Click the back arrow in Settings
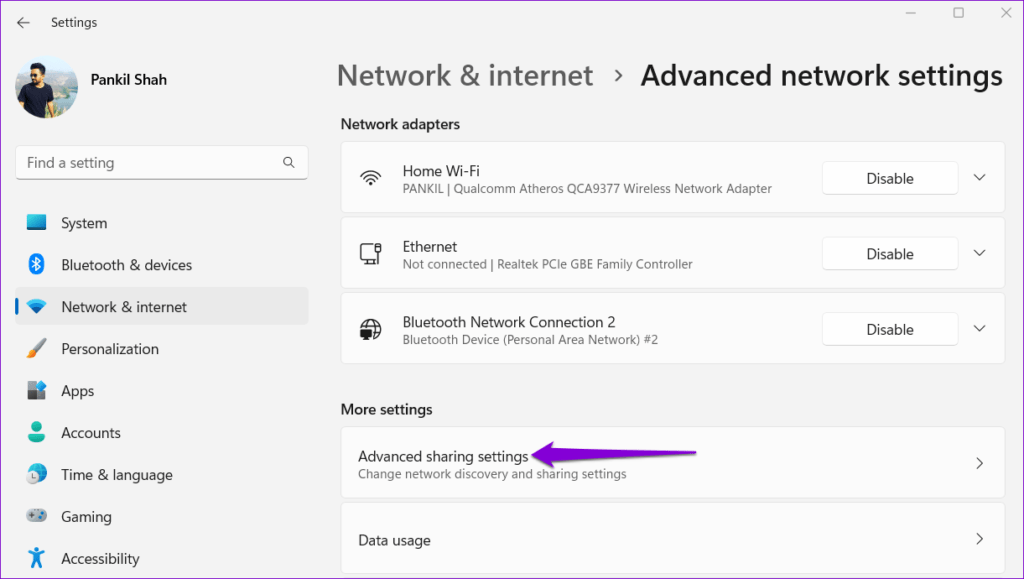 pyautogui.click(x=23, y=22)
